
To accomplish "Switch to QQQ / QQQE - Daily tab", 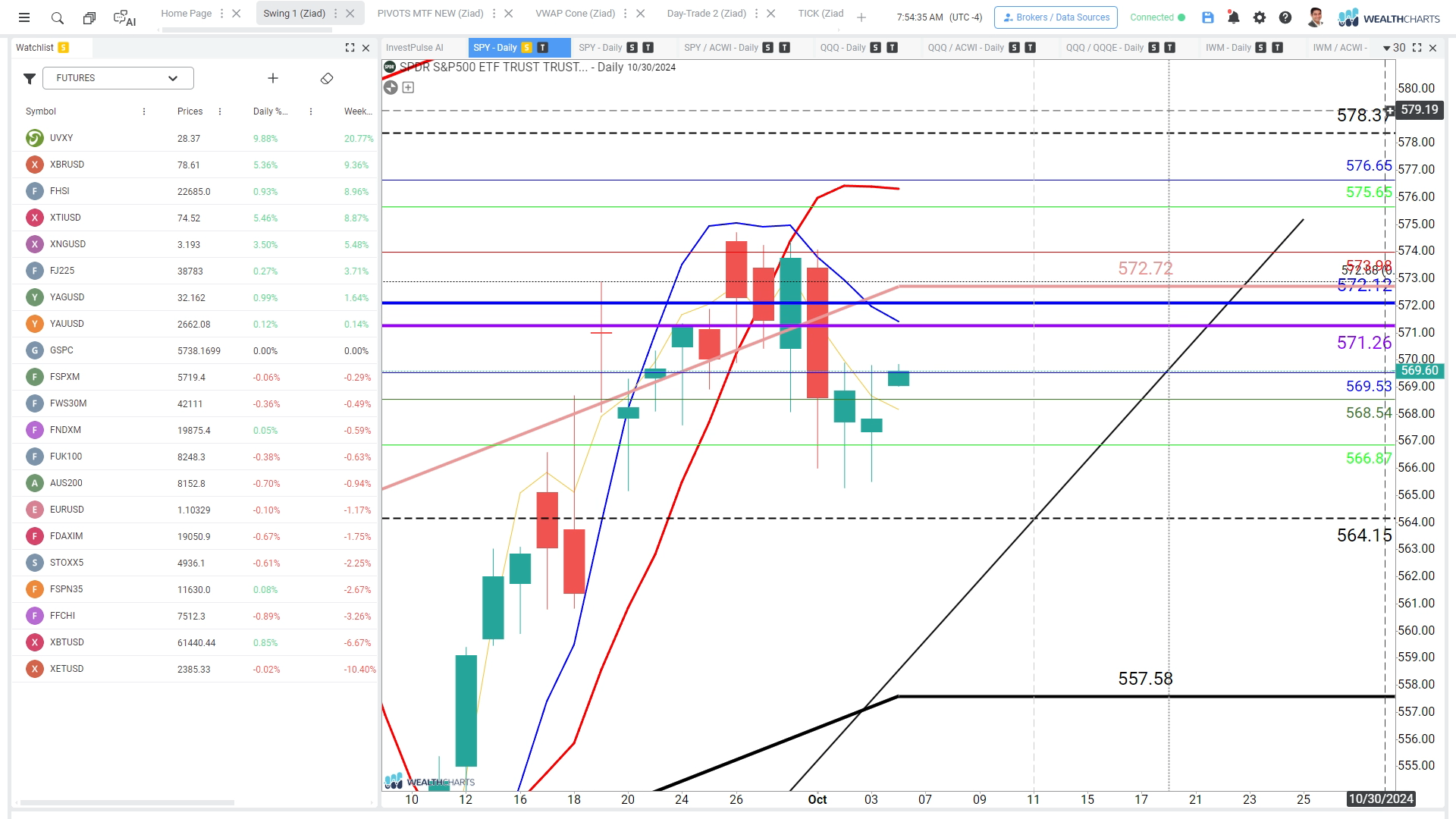I will coord(1104,48).
